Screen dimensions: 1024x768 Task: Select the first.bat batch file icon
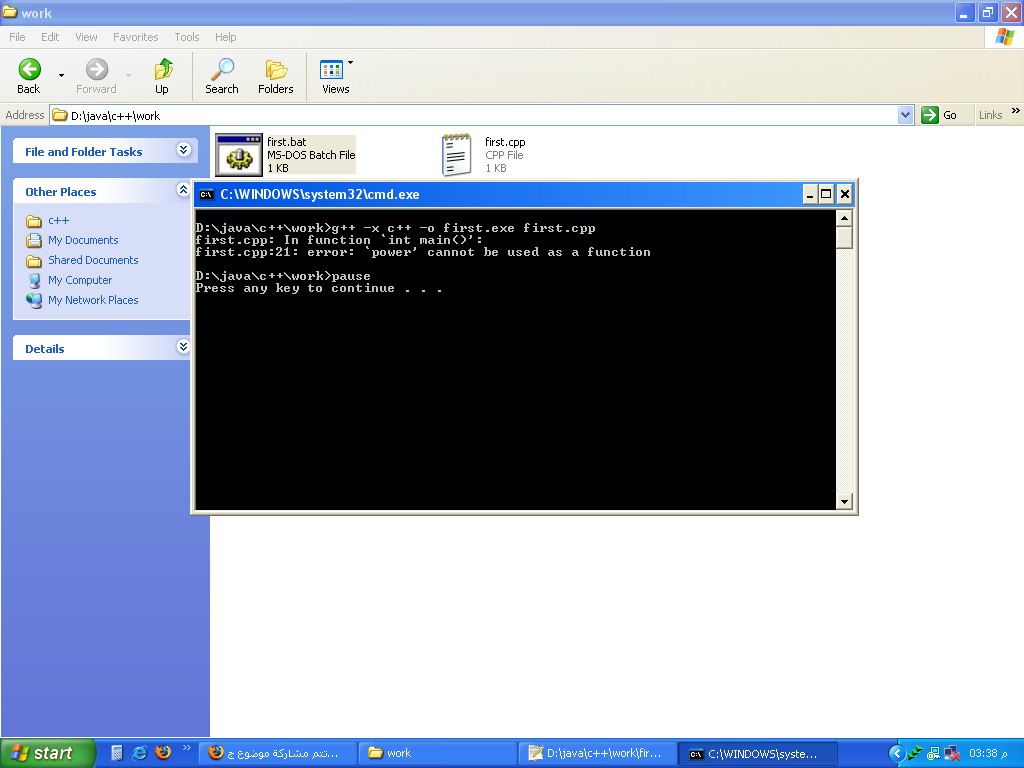(x=239, y=155)
